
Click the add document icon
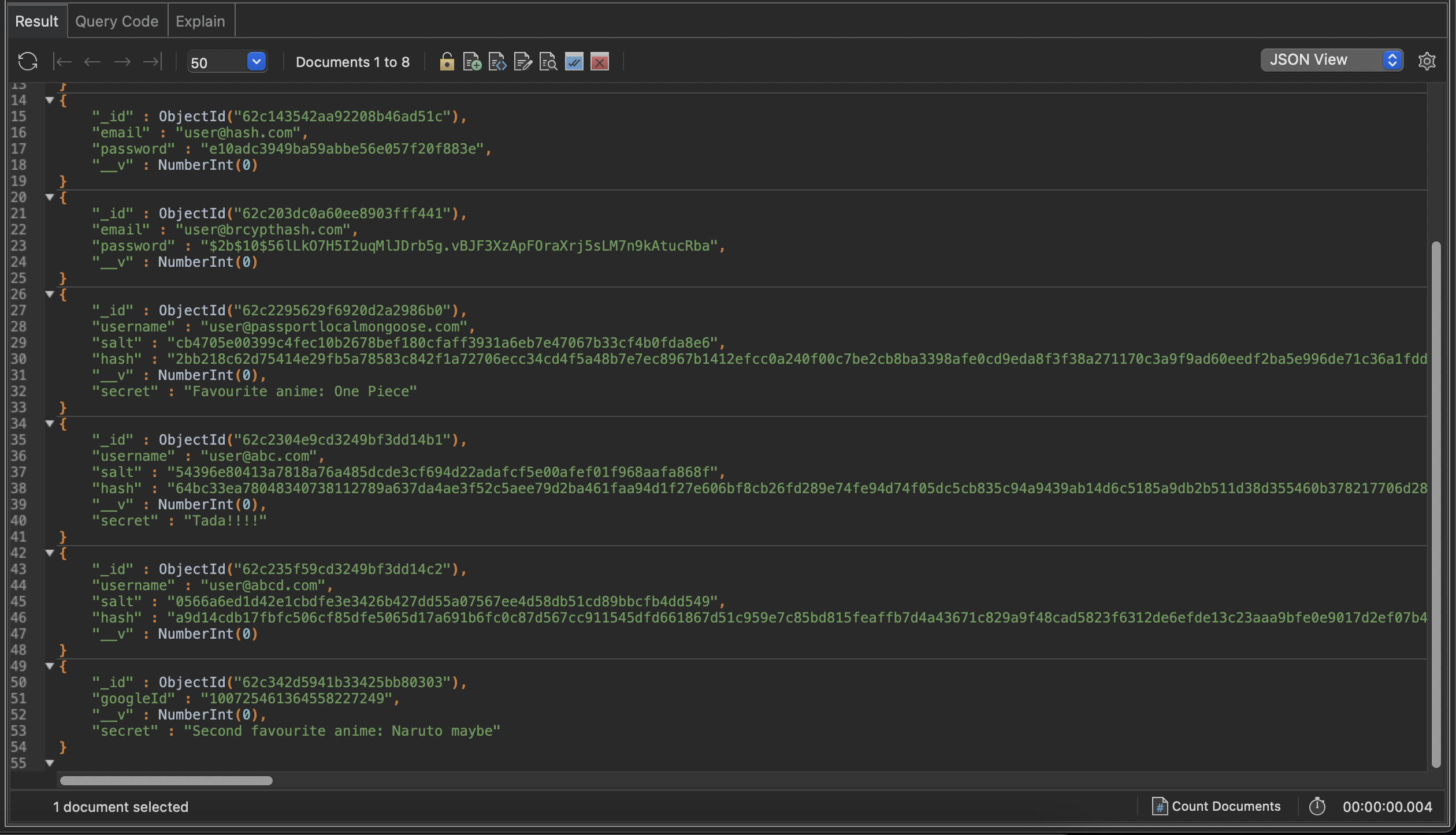pos(472,61)
